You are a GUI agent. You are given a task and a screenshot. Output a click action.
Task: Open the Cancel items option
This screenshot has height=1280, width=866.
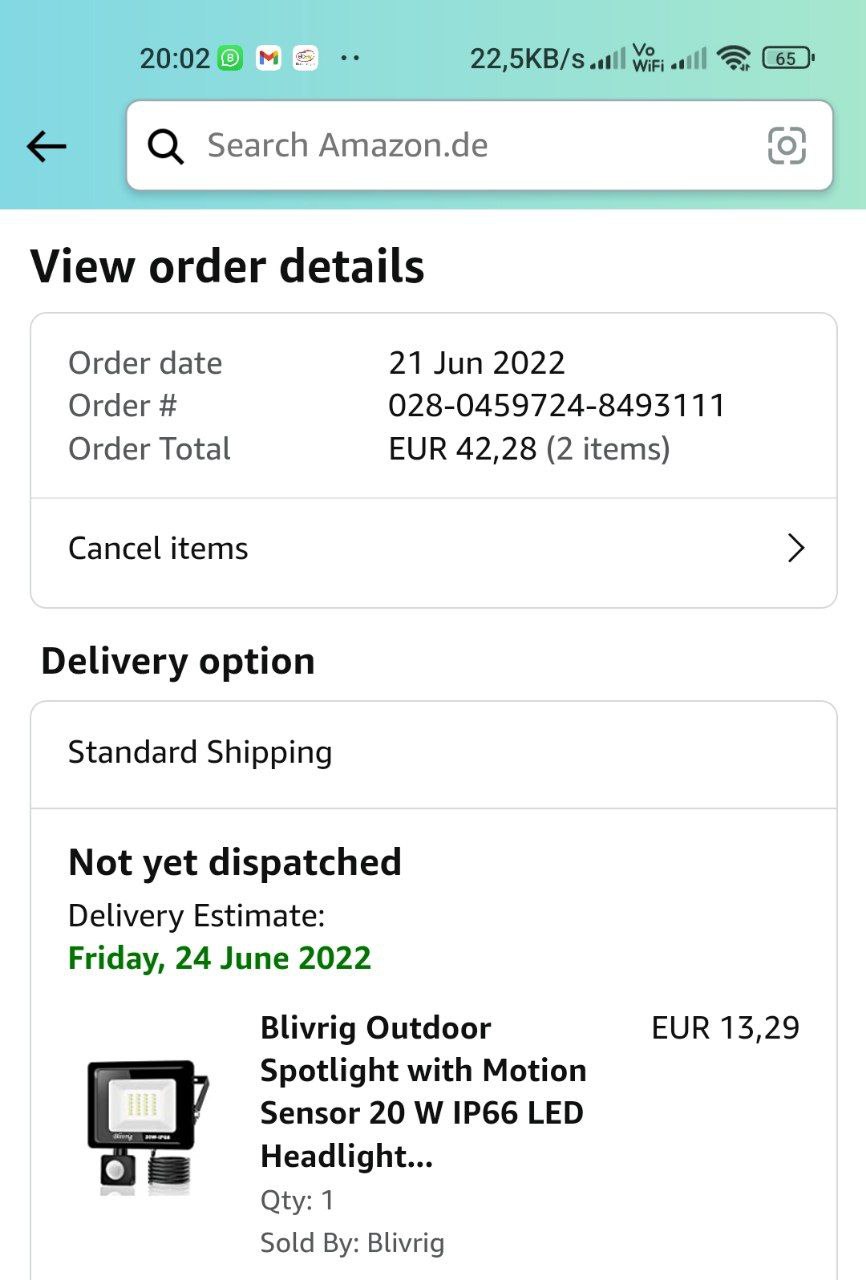[158, 548]
